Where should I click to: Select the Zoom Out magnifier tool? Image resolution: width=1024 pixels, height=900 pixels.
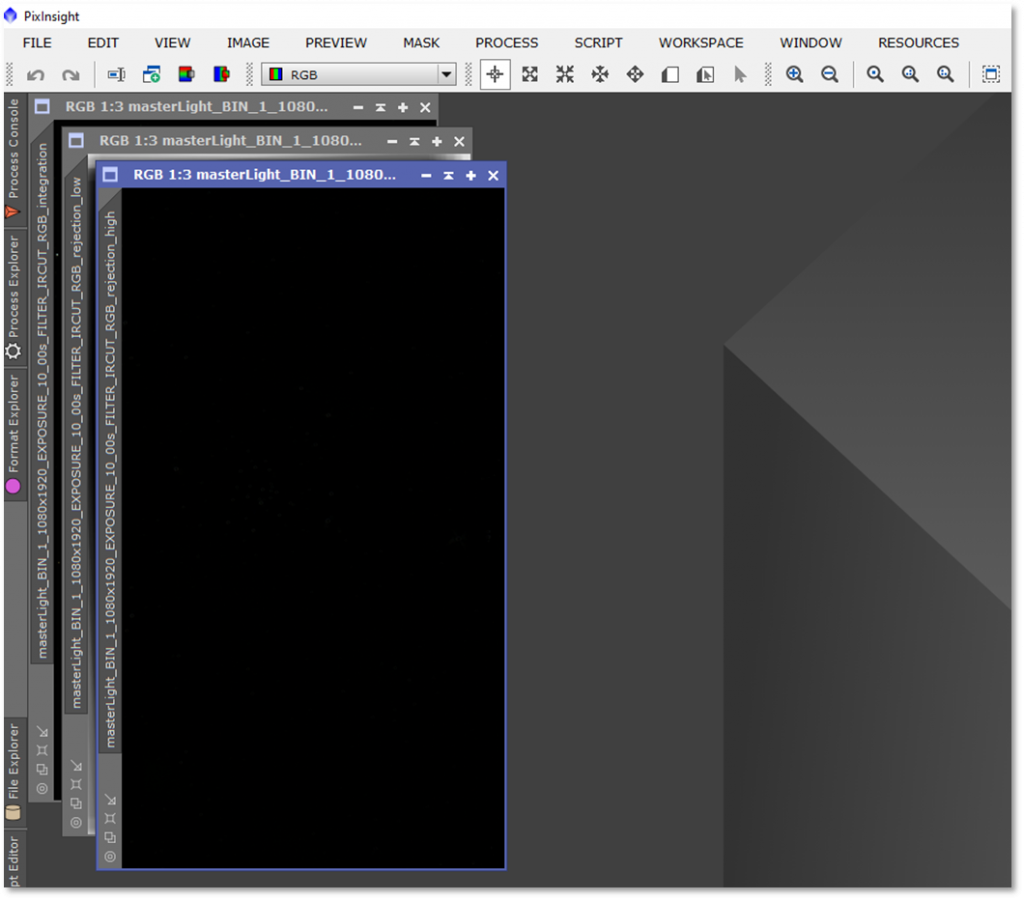point(829,75)
